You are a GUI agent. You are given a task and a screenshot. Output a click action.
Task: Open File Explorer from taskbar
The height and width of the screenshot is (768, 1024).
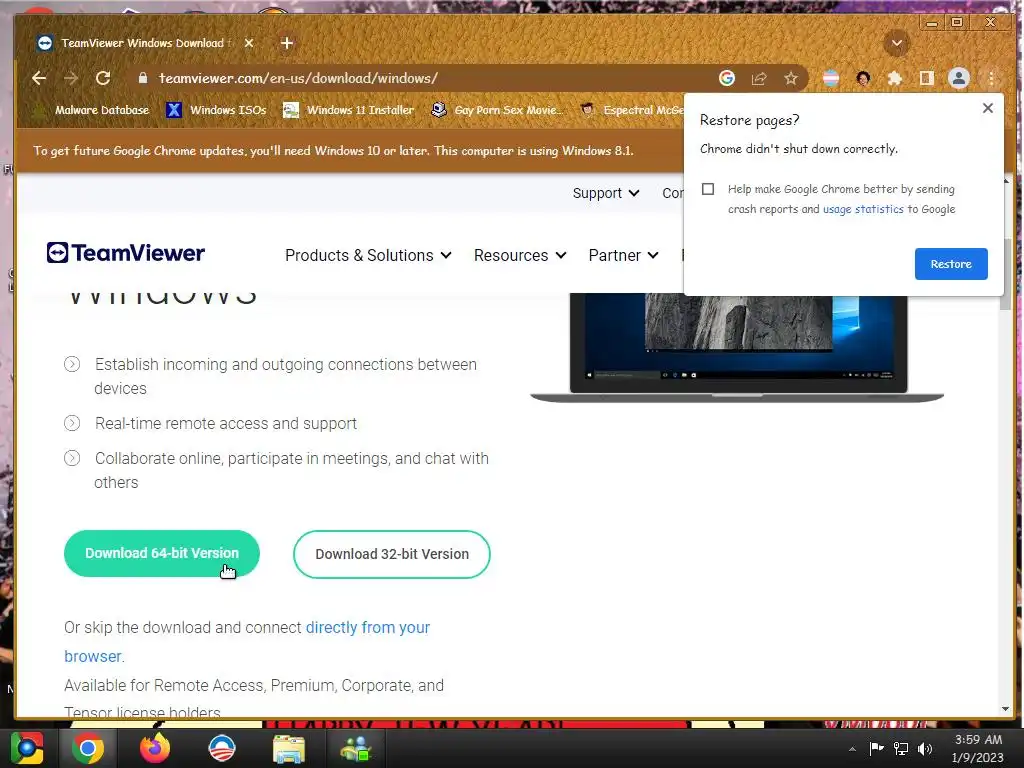[x=289, y=749]
